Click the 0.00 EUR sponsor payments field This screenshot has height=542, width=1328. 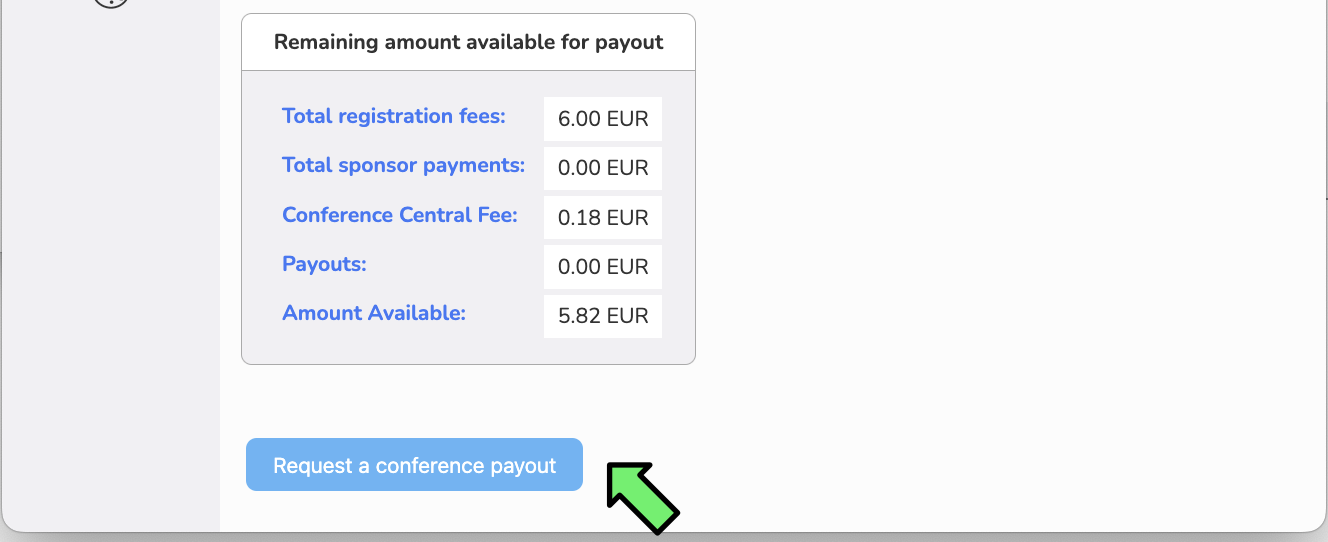(x=603, y=168)
